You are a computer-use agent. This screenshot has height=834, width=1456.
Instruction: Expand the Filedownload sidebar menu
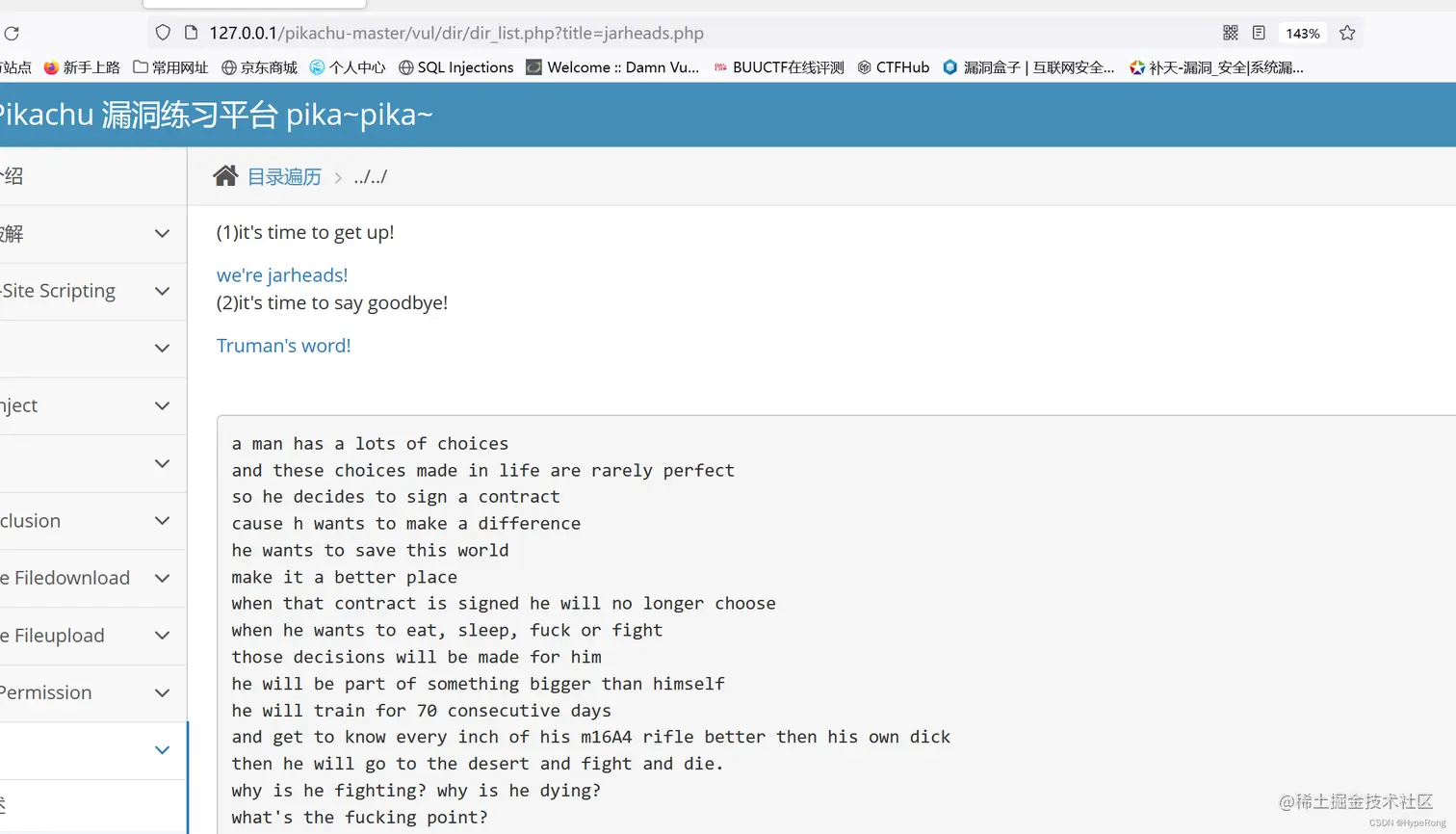(162, 578)
